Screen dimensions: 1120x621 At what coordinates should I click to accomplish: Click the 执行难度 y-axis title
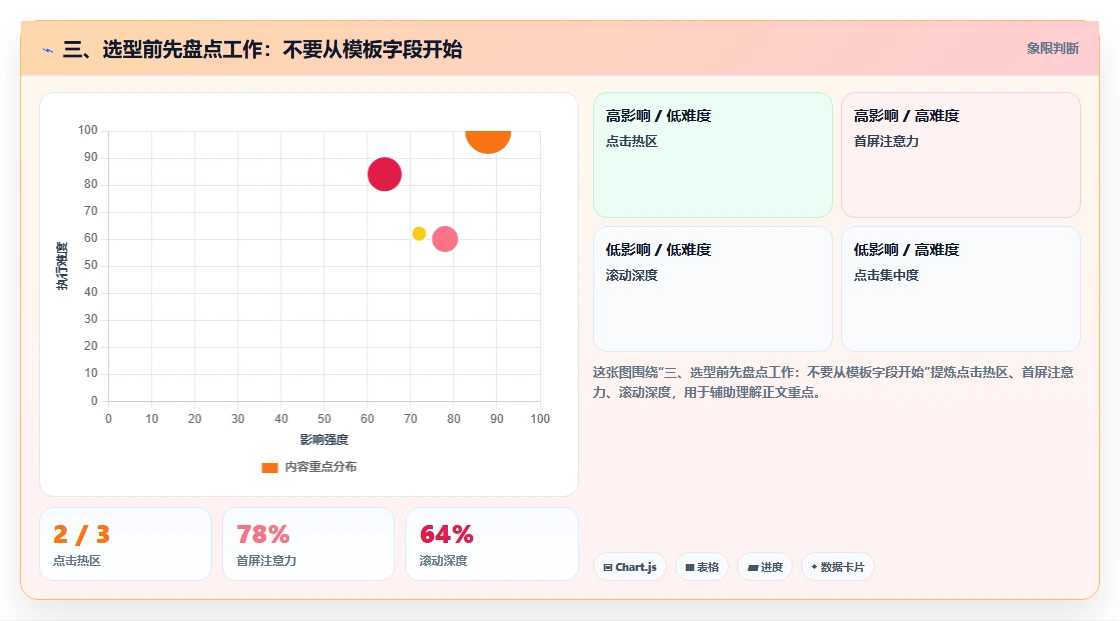pyautogui.click(x=62, y=266)
